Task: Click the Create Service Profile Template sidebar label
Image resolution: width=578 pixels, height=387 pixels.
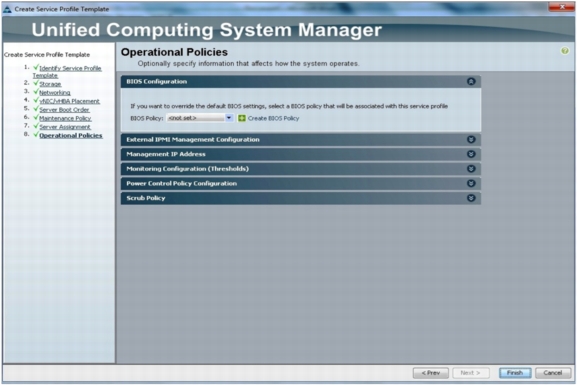Action: coord(47,55)
